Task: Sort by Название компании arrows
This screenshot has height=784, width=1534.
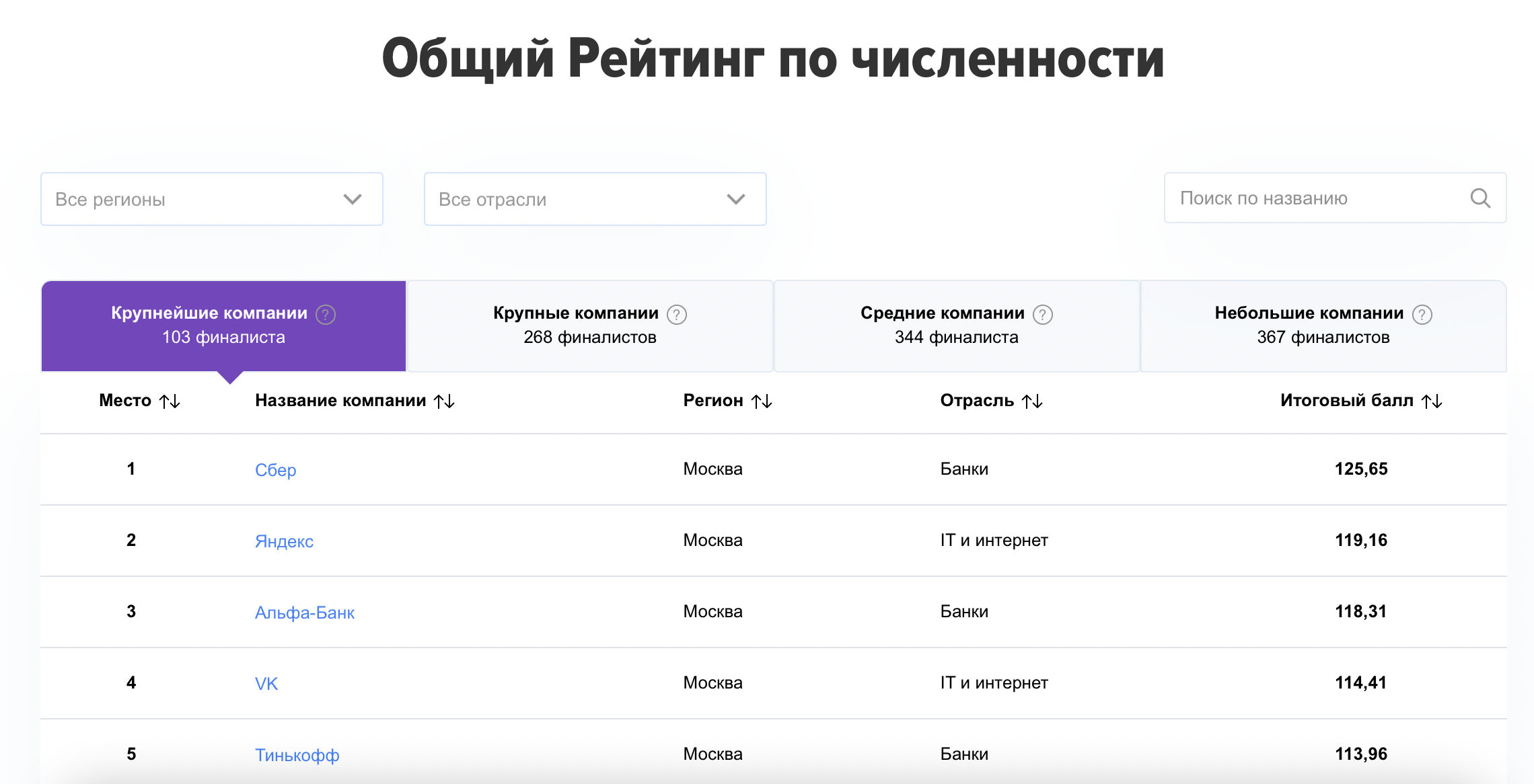Action: pyautogui.click(x=444, y=401)
